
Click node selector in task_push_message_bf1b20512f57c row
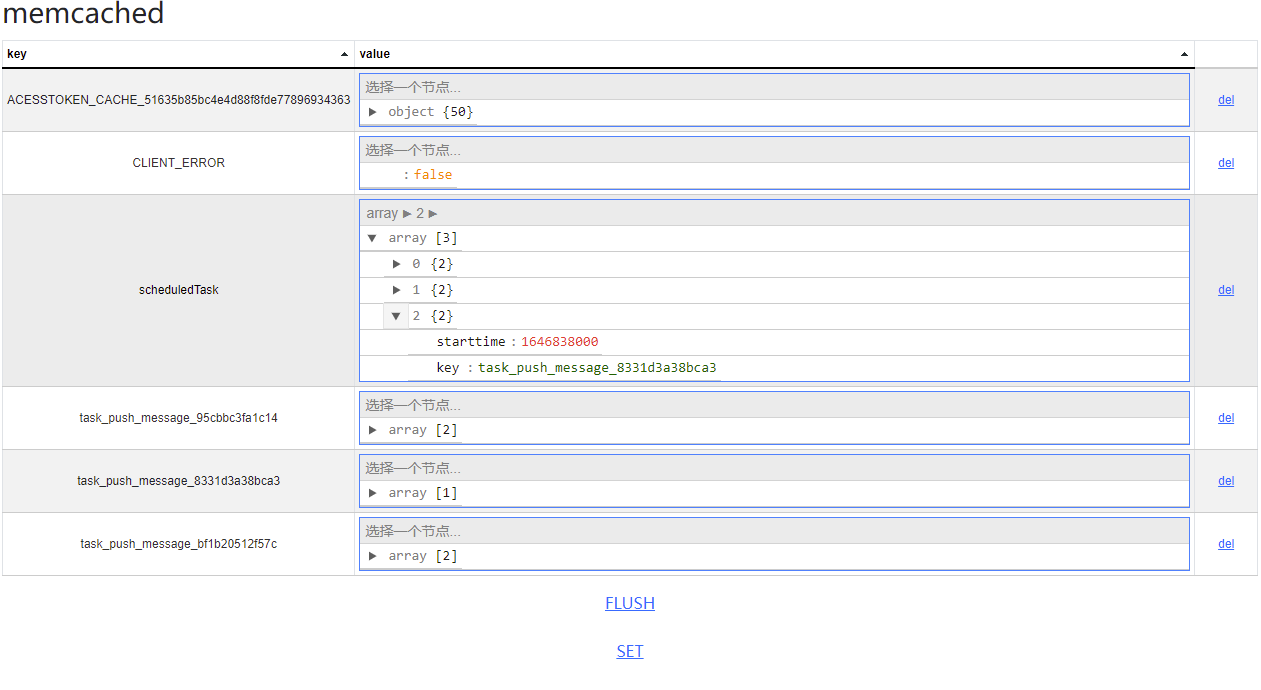[774, 531]
